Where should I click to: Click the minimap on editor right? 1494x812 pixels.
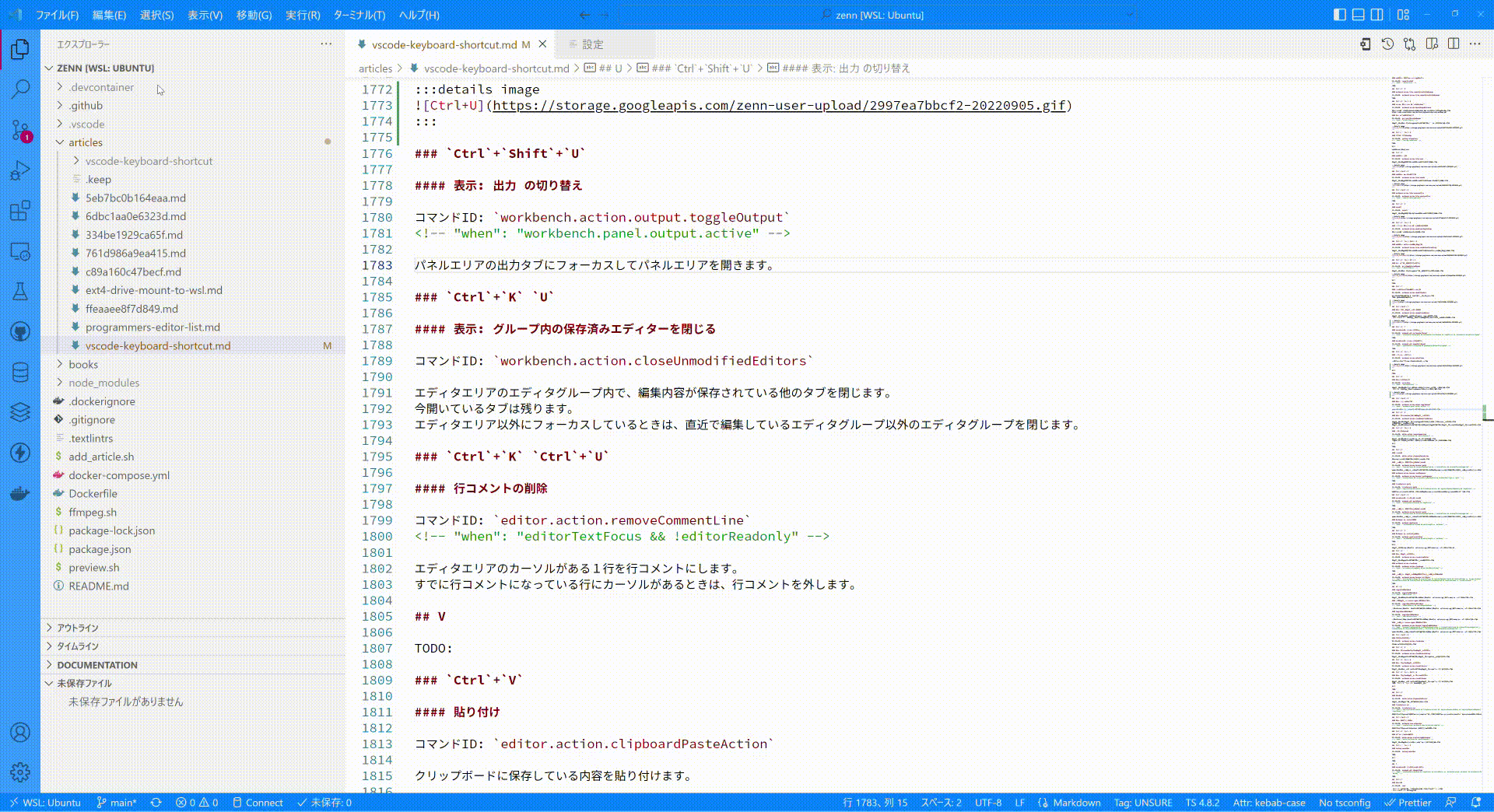tap(1436, 432)
